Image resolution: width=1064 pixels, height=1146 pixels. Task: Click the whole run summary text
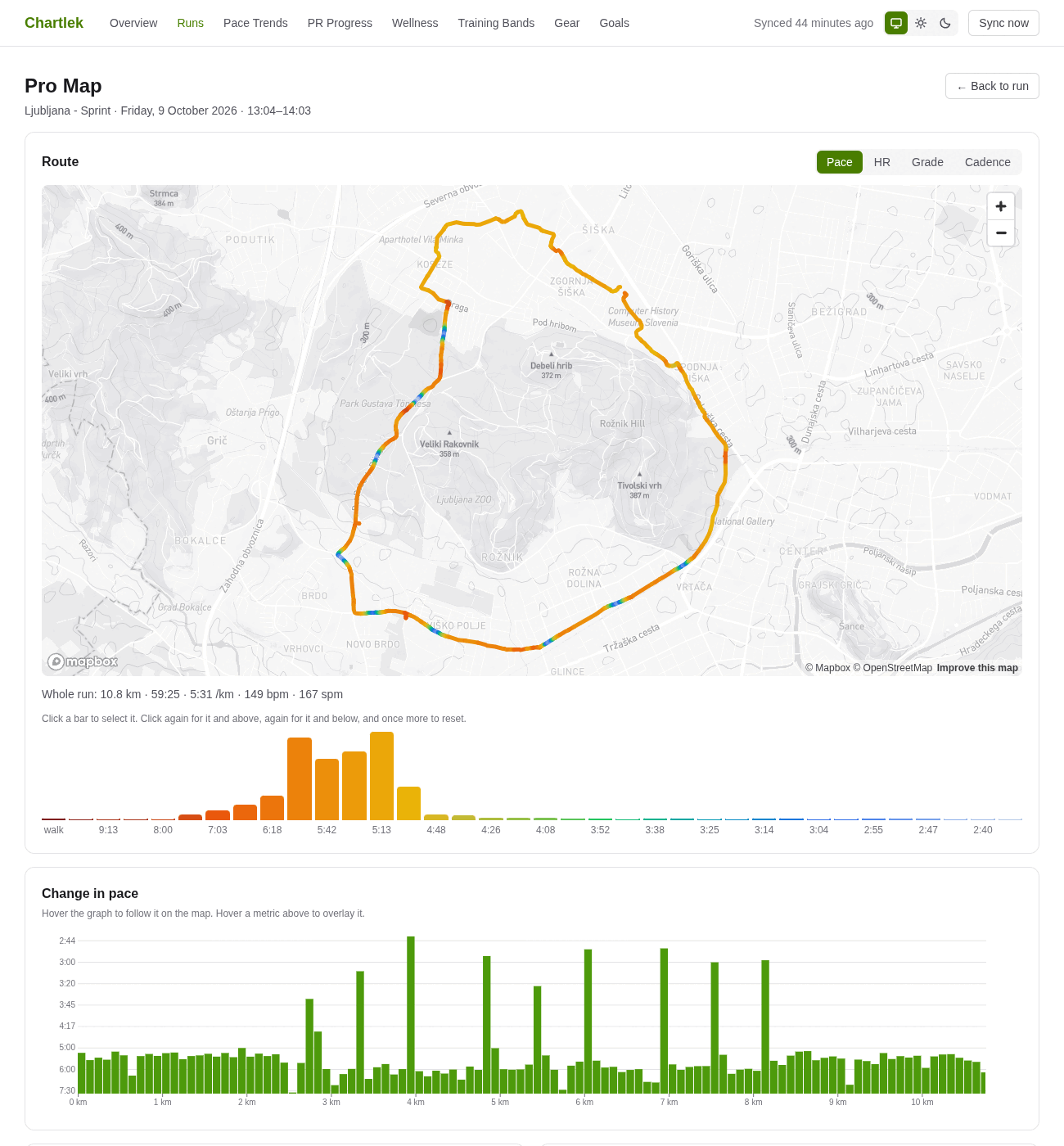192,694
